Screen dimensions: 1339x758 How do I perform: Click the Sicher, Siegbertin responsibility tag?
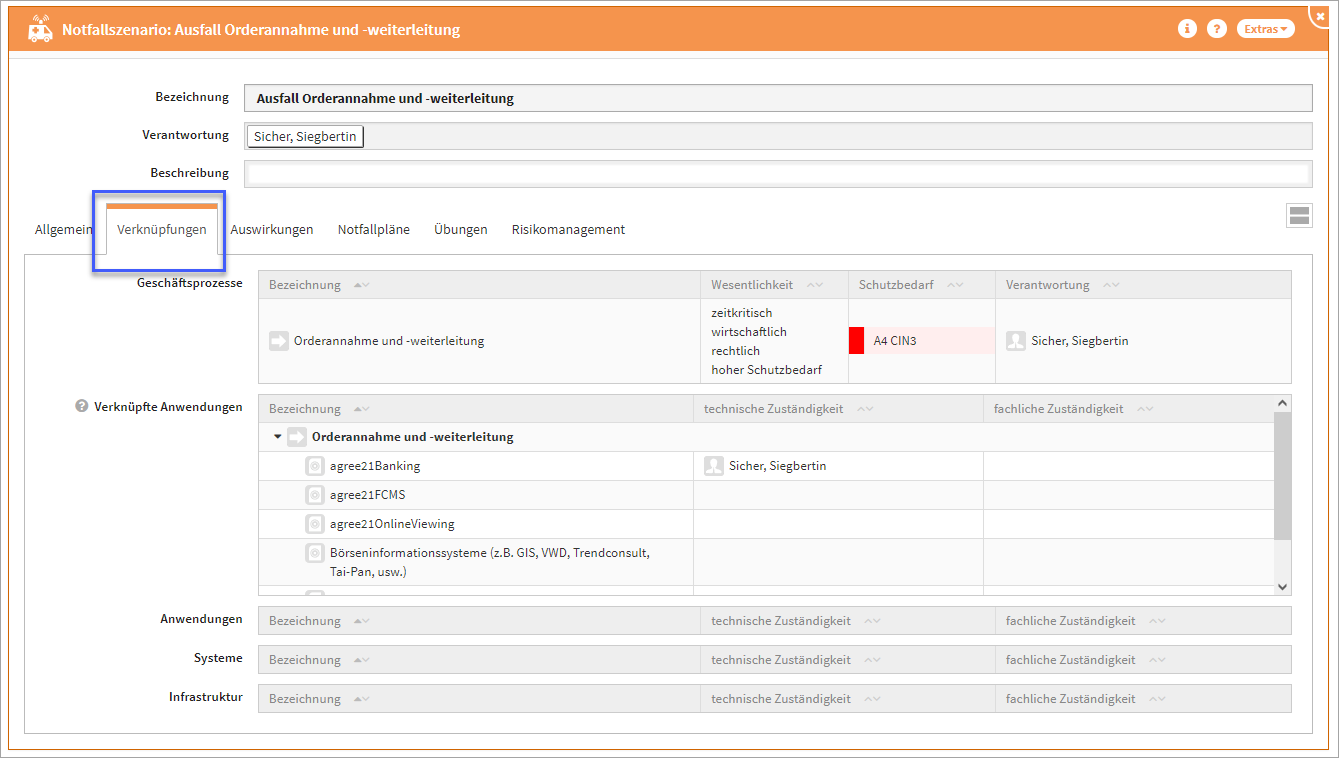305,136
